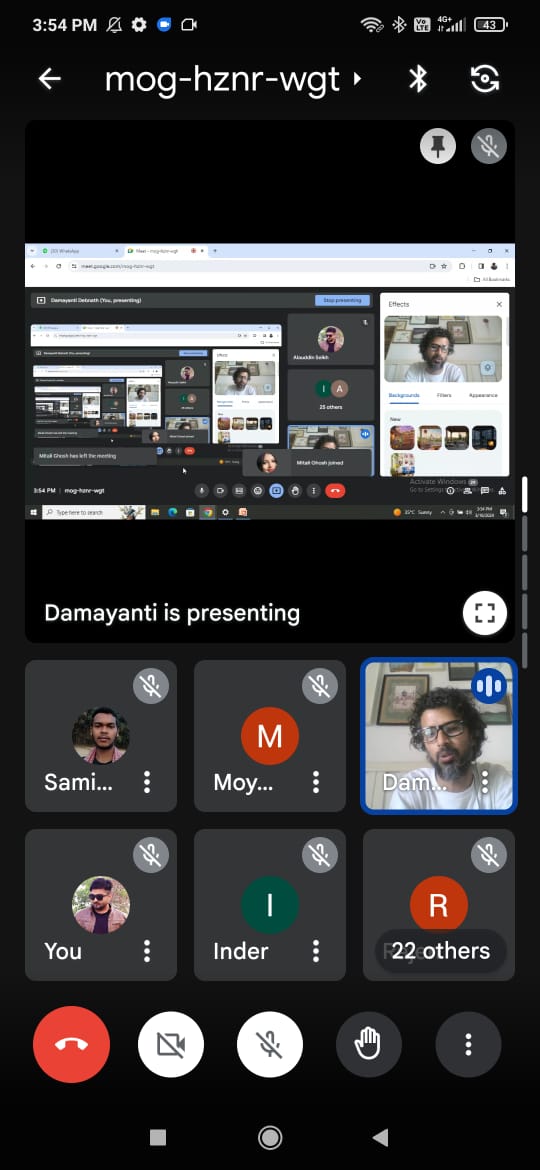Open options menu for Moy tile
The image size is (540, 1170).
tap(316, 782)
